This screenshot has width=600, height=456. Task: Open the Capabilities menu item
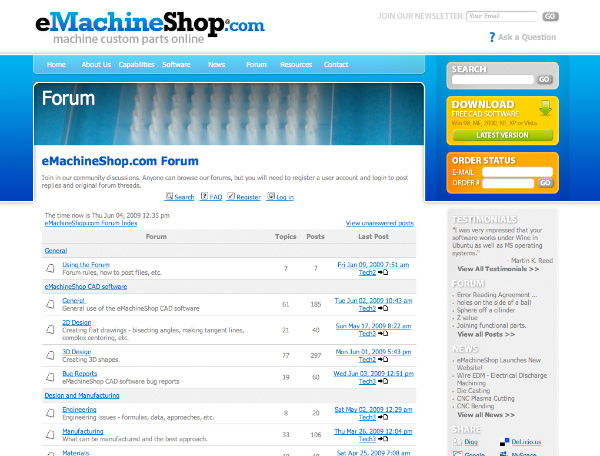click(x=136, y=64)
